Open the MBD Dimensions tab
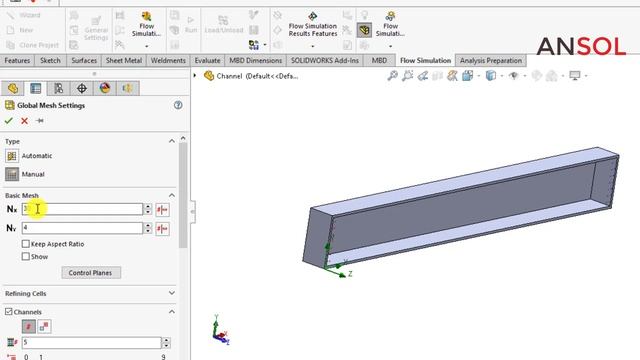This screenshot has height=360, width=640. pyautogui.click(x=256, y=60)
